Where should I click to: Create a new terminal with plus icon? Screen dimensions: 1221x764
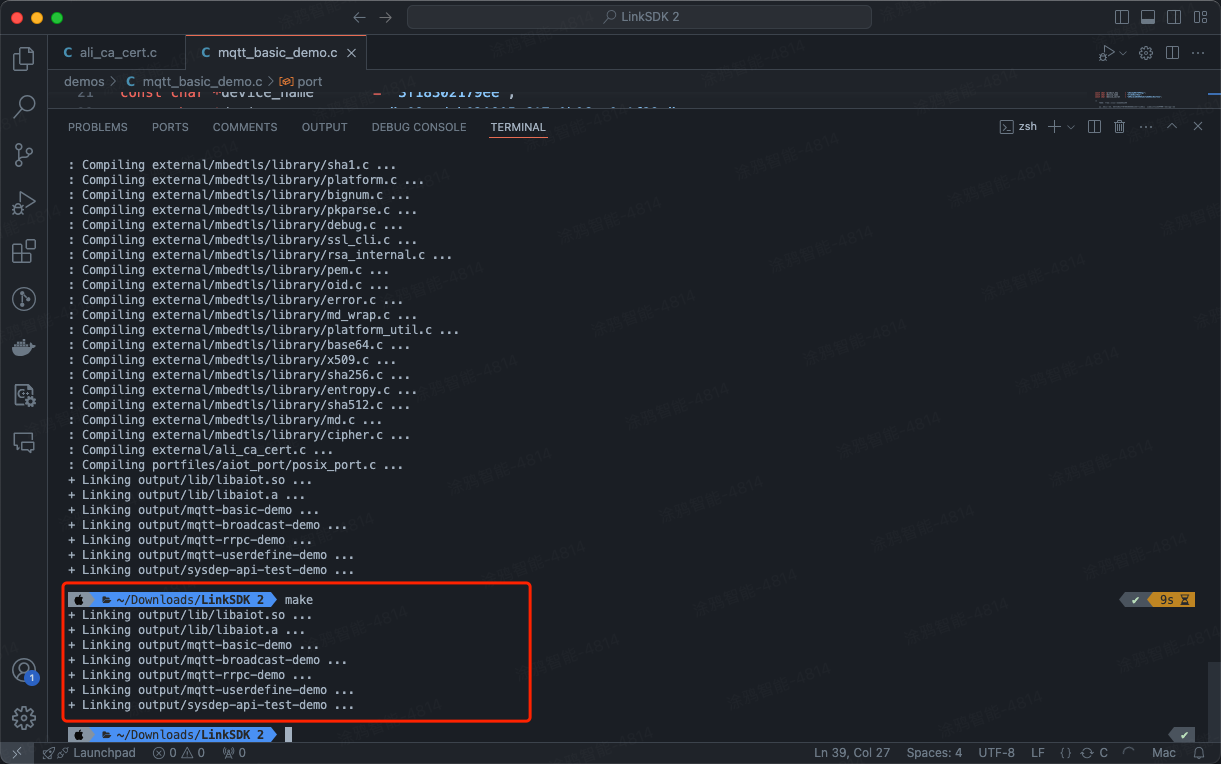point(1054,127)
